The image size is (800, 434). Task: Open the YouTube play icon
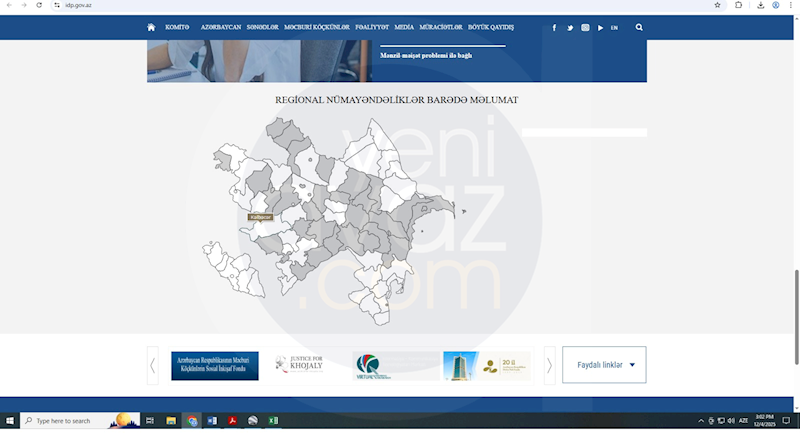pyautogui.click(x=600, y=28)
